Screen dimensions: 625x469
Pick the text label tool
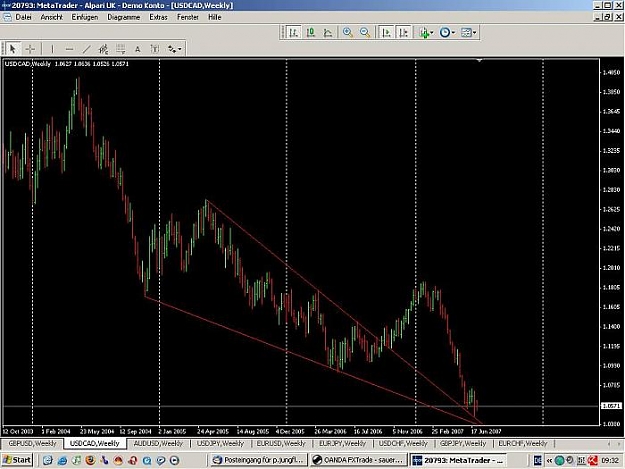(155, 49)
